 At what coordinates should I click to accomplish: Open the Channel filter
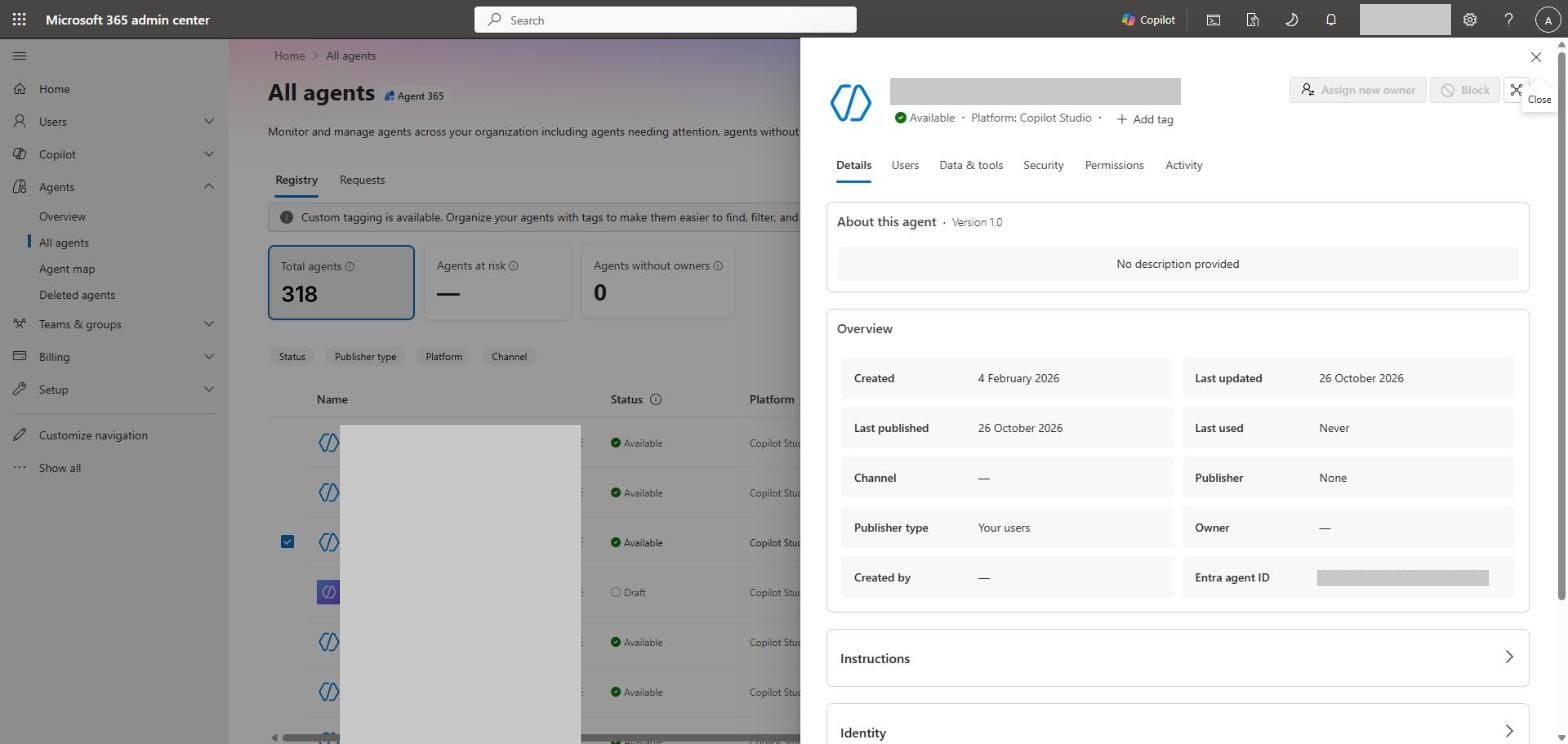(509, 357)
